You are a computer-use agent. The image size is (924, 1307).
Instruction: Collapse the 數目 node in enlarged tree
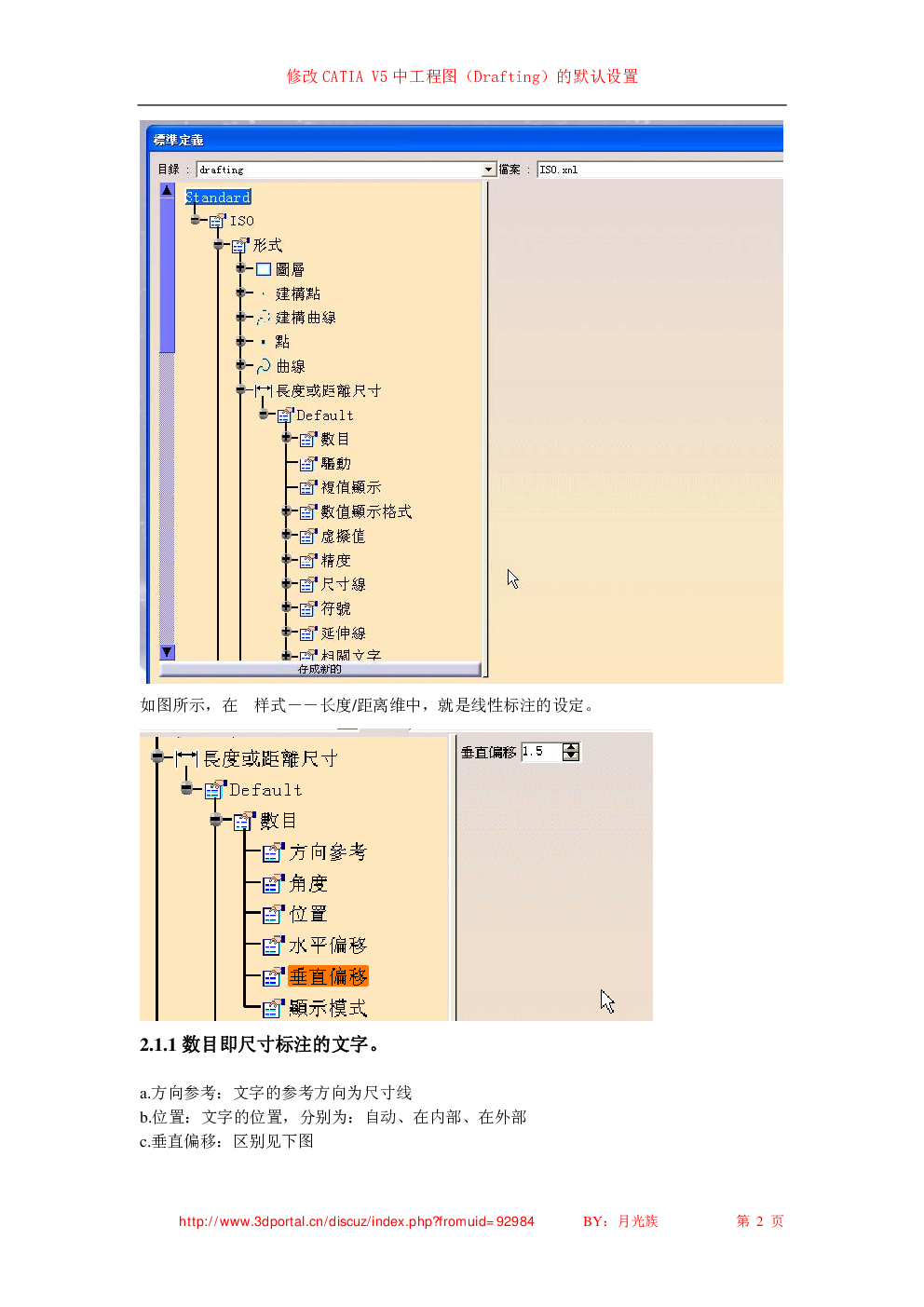click(x=215, y=820)
